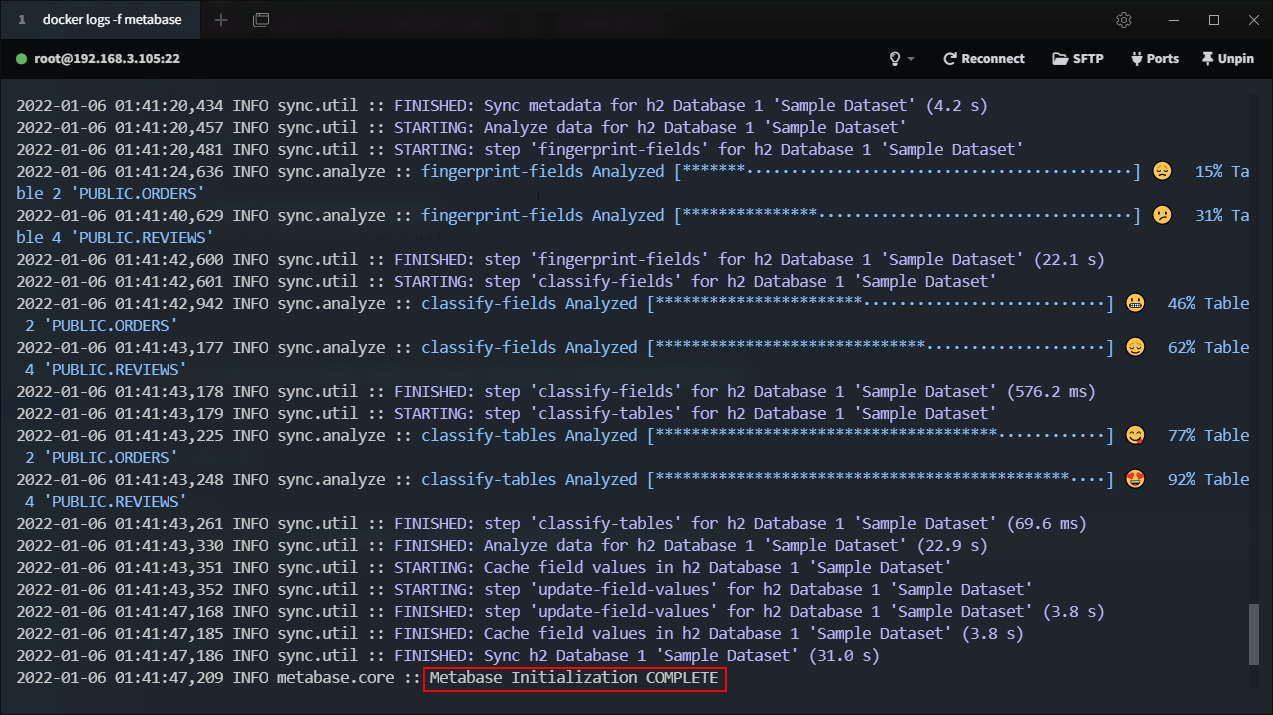
Task: Click the '(69.6 ms)' duration text
Action: (x=1046, y=523)
